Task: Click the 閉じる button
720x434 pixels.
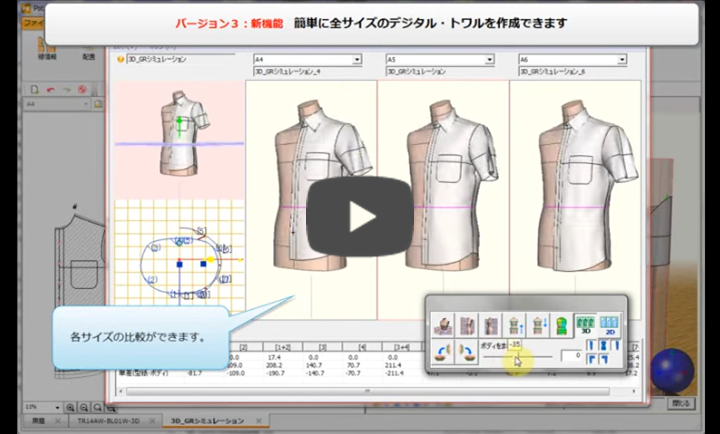Action: point(680,405)
